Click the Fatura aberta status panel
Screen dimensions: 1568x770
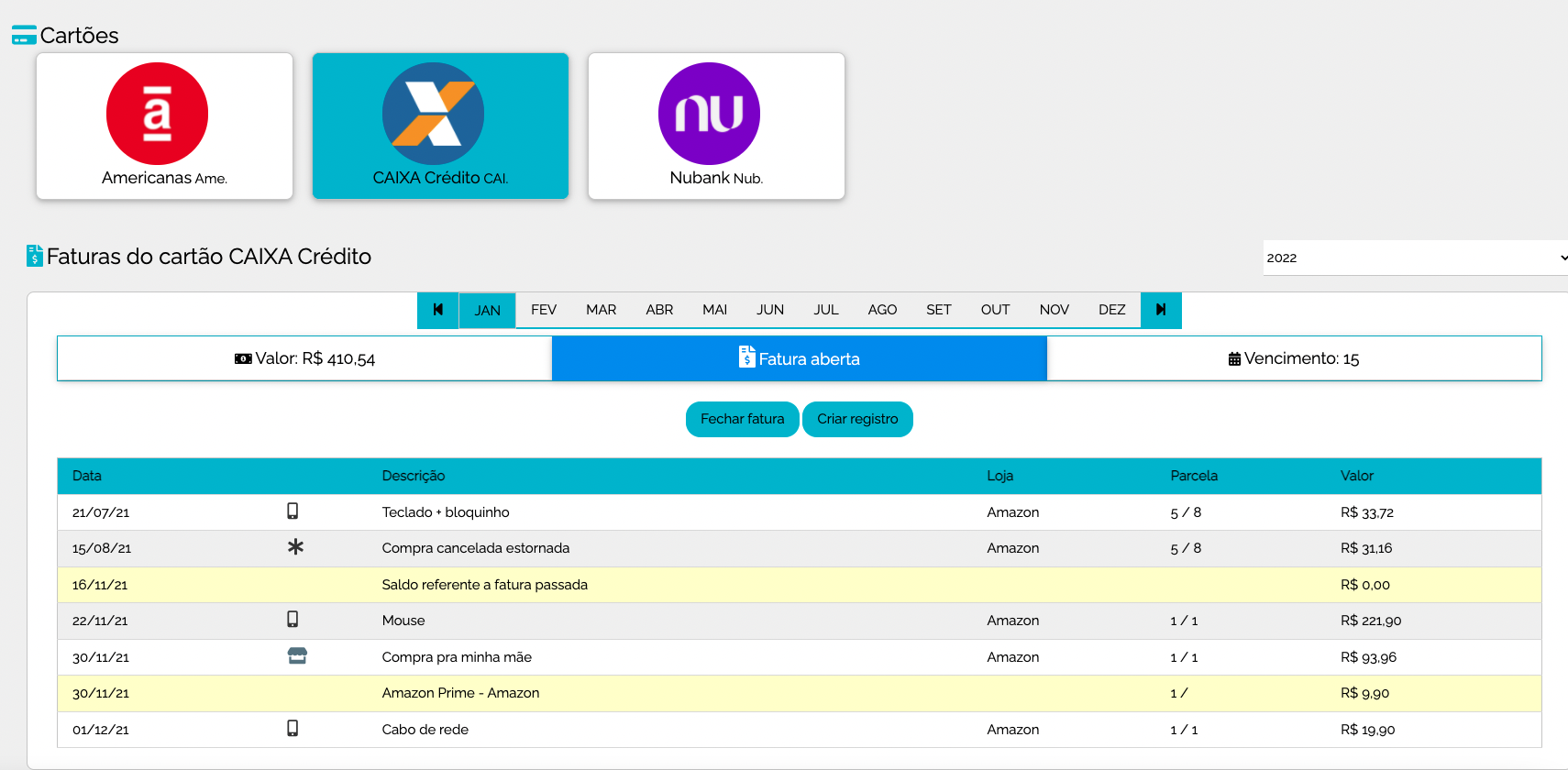(799, 358)
